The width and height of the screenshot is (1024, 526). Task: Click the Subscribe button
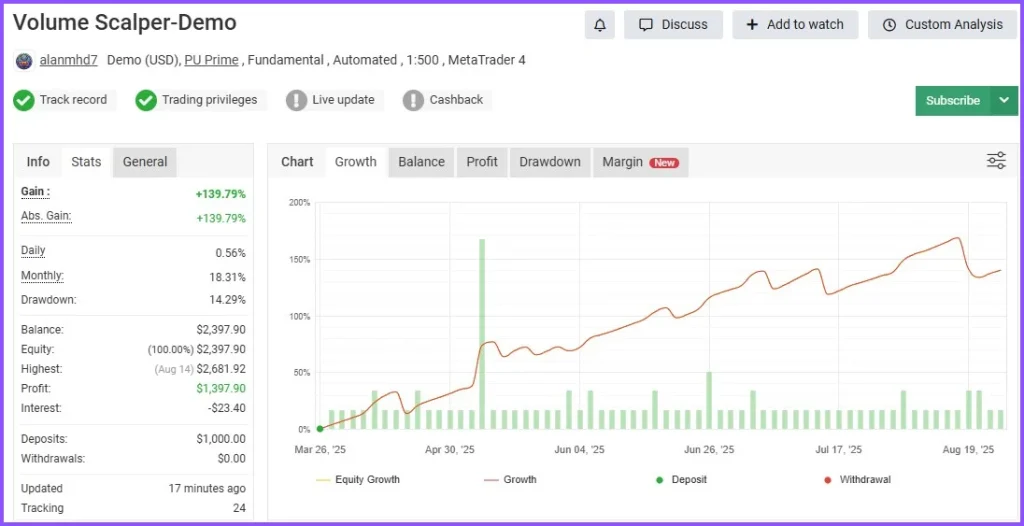pos(953,101)
